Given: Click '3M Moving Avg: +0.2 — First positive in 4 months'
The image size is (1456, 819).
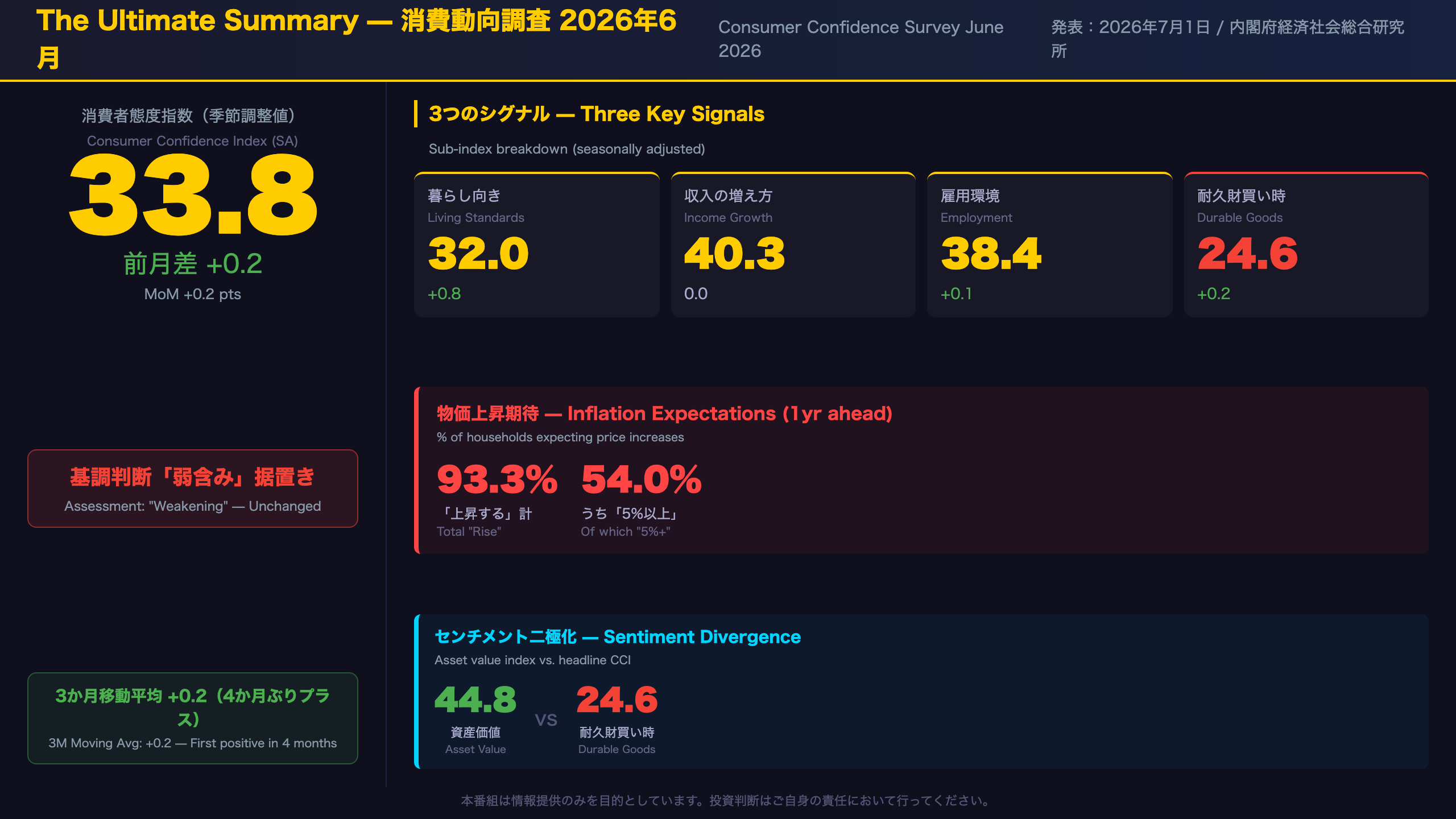Looking at the screenshot, I should tap(192, 743).
